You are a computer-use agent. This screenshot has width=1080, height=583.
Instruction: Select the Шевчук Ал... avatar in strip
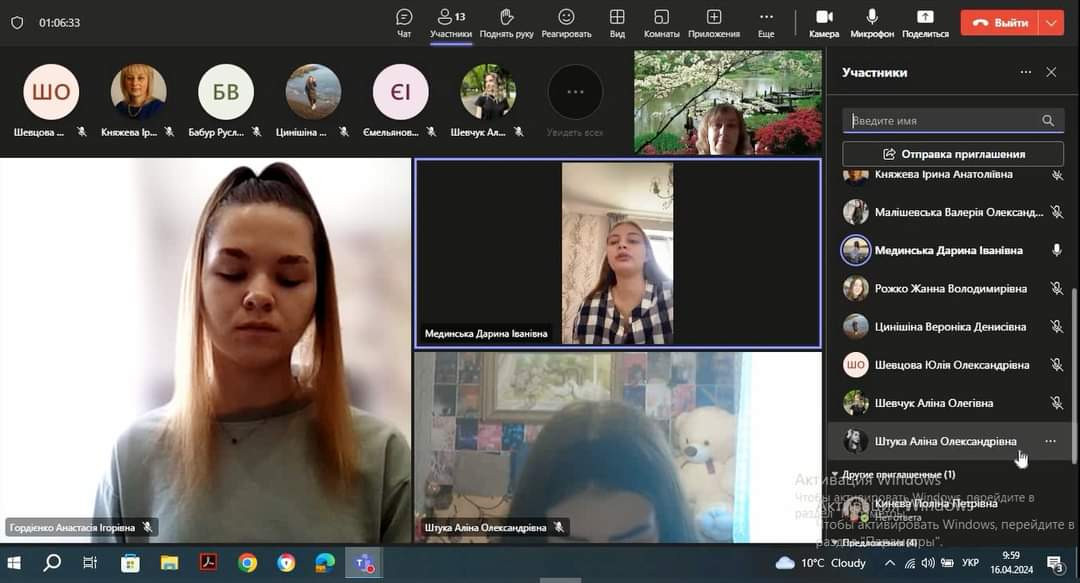(x=488, y=92)
